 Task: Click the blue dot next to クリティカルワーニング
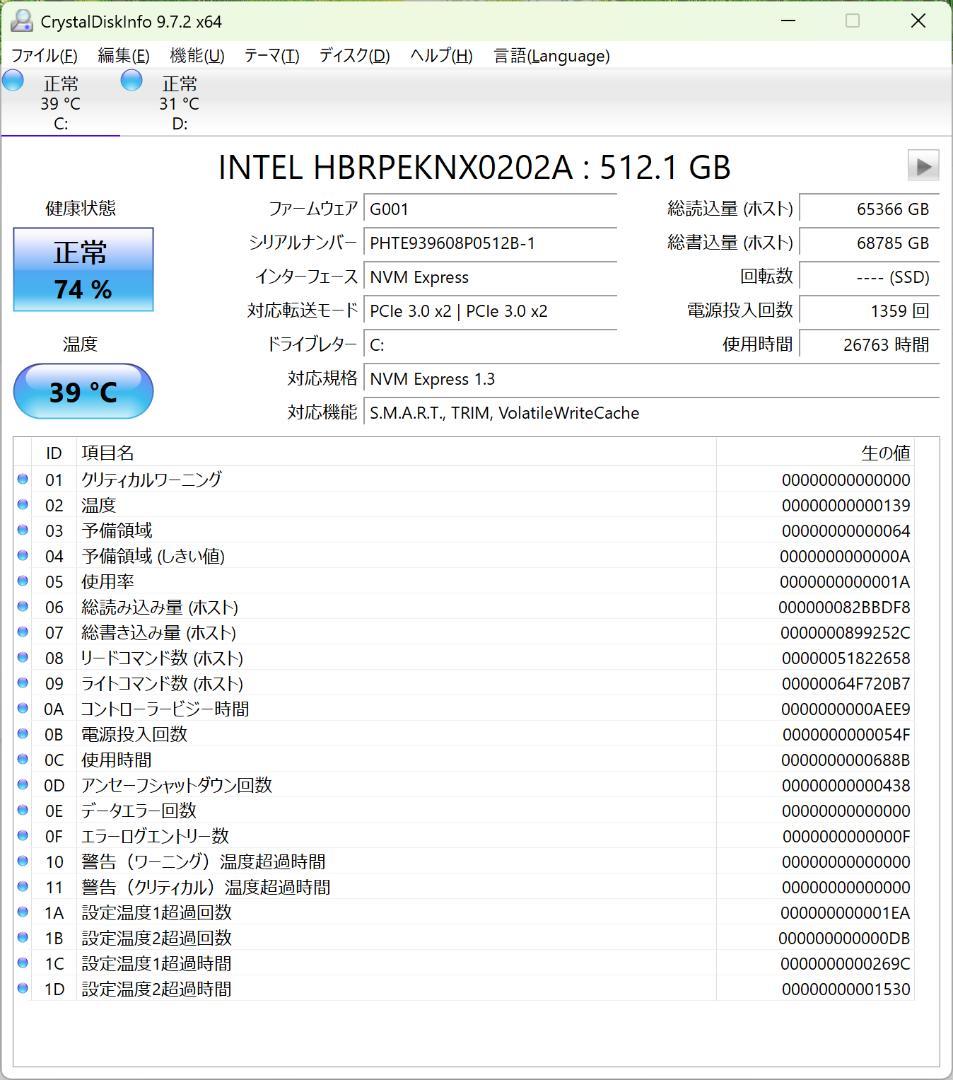tap(22, 479)
